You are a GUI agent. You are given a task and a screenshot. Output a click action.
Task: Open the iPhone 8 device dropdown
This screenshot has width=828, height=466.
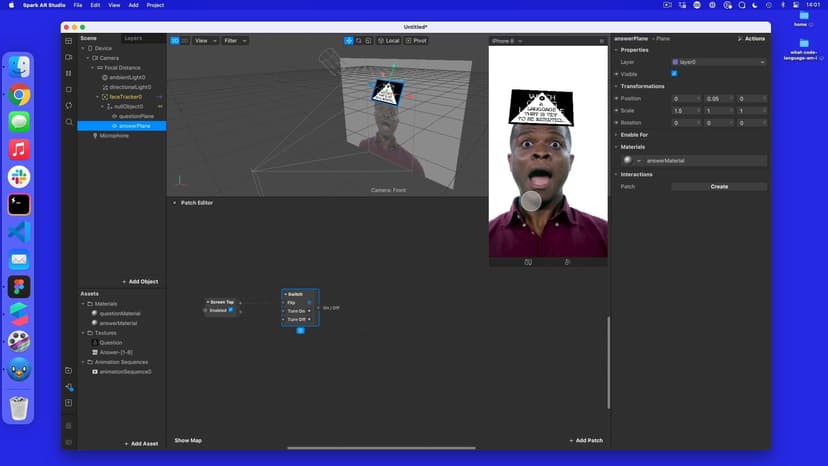coord(507,41)
